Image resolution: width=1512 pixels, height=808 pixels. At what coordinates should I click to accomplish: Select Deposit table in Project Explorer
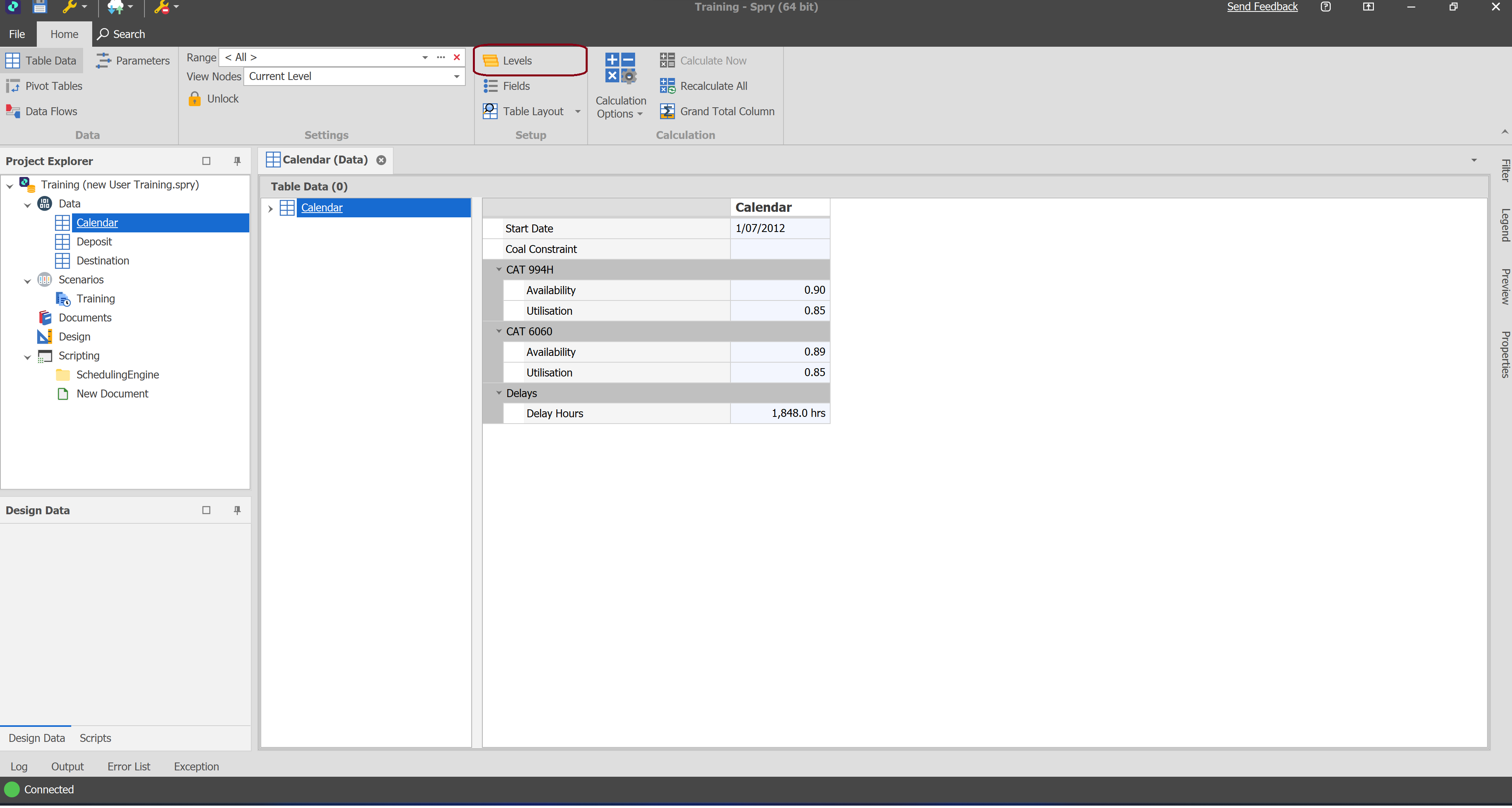[94, 241]
